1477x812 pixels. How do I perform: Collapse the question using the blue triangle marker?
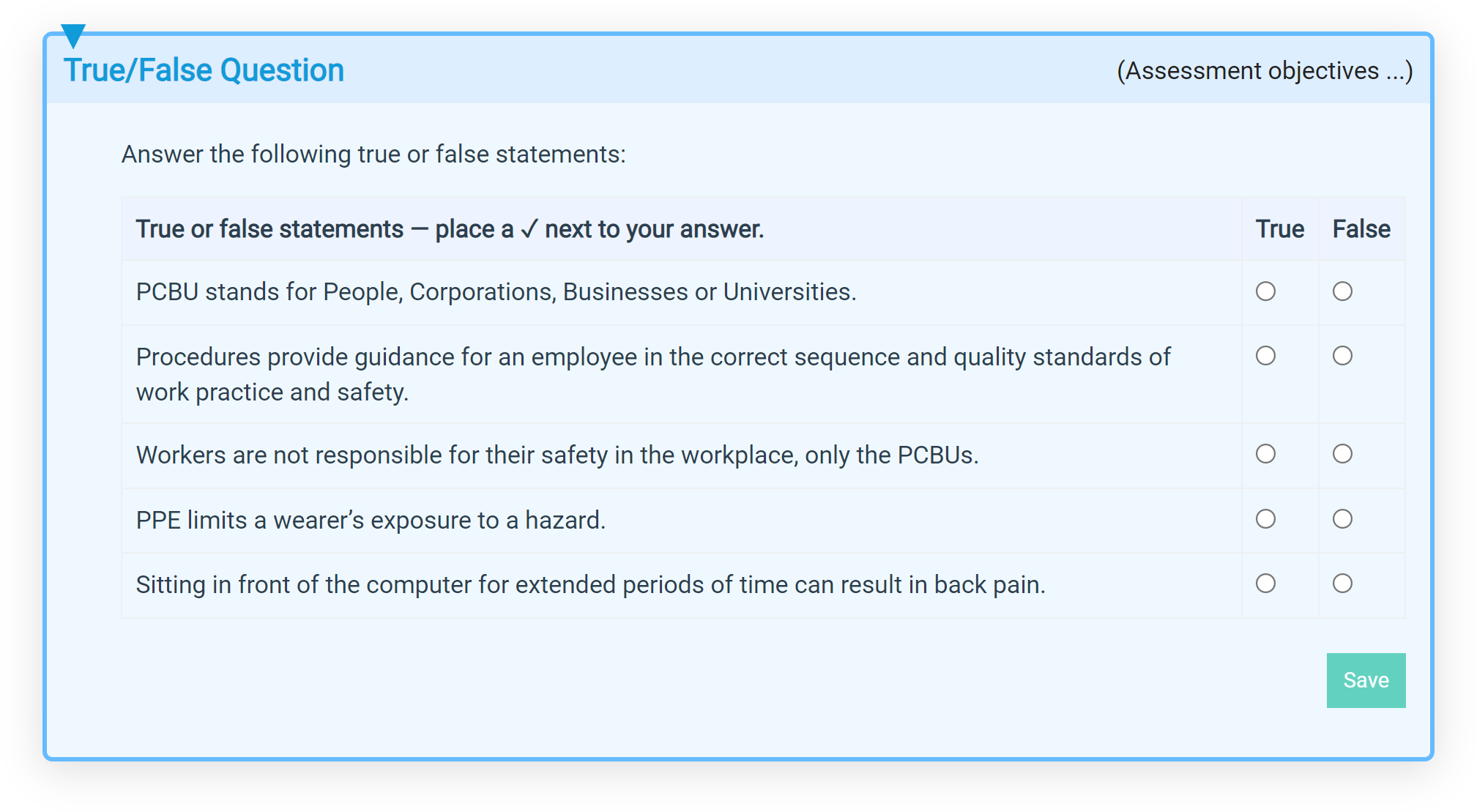(x=73, y=35)
